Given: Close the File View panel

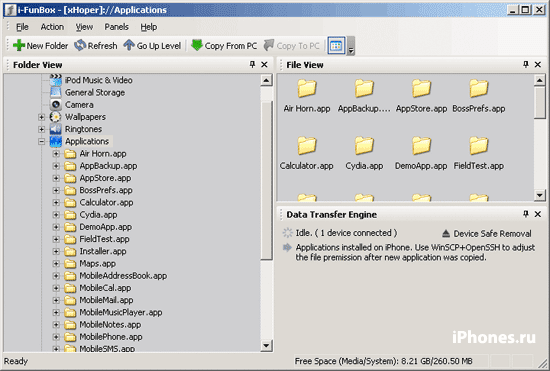Looking at the screenshot, I should (x=538, y=65).
